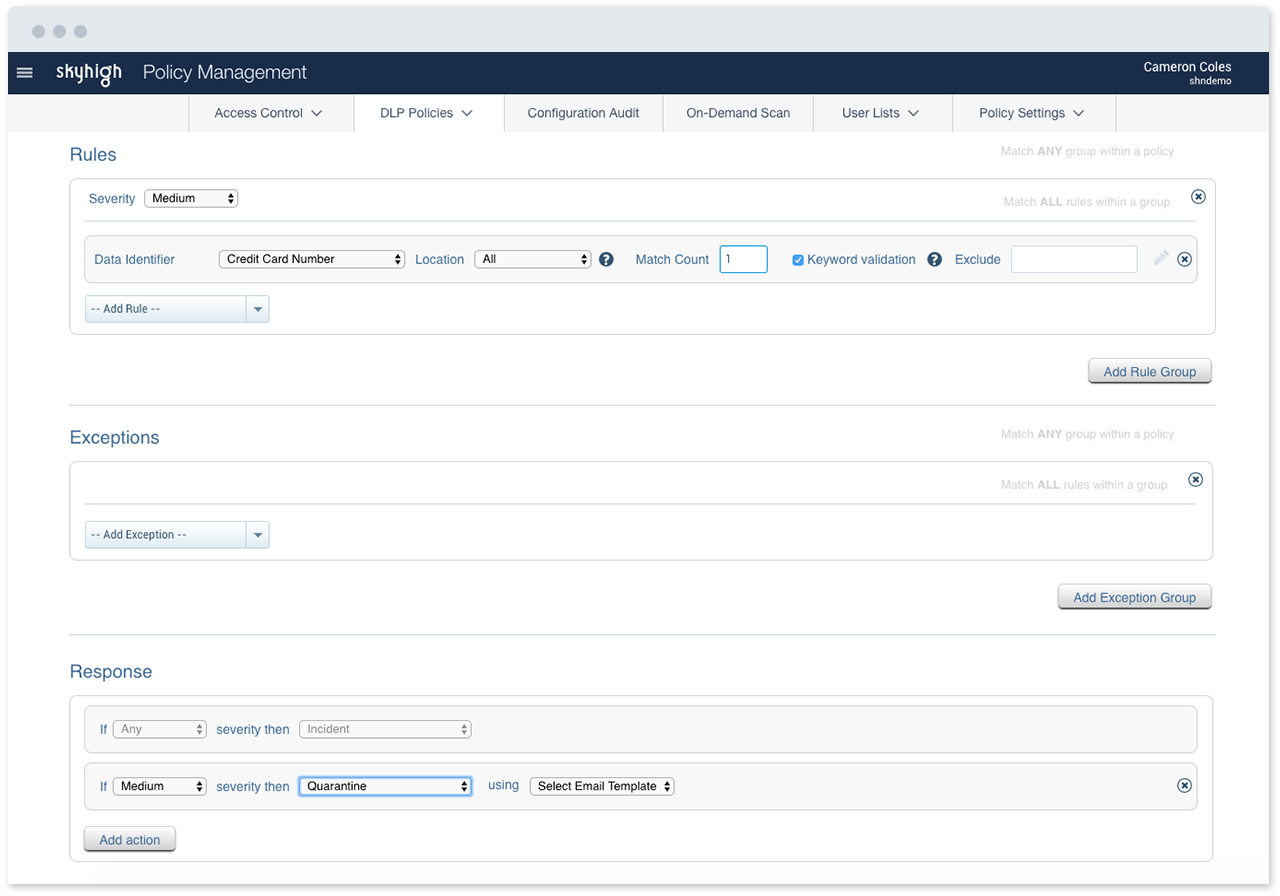Viewport: 1280px width, 896px height.
Task: Open the Access Control menu
Action: [x=270, y=113]
